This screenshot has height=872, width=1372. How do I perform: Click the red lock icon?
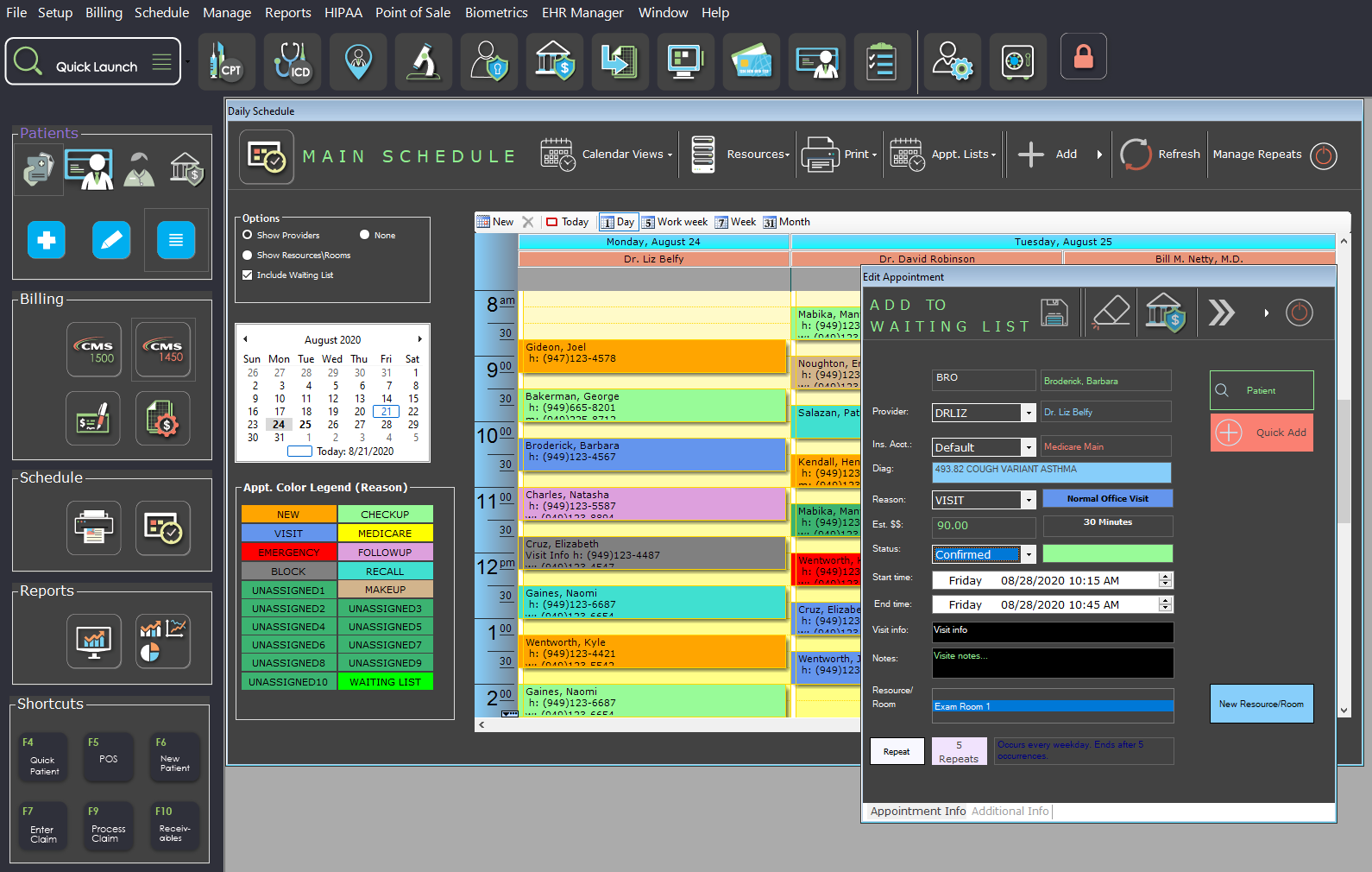click(1084, 57)
